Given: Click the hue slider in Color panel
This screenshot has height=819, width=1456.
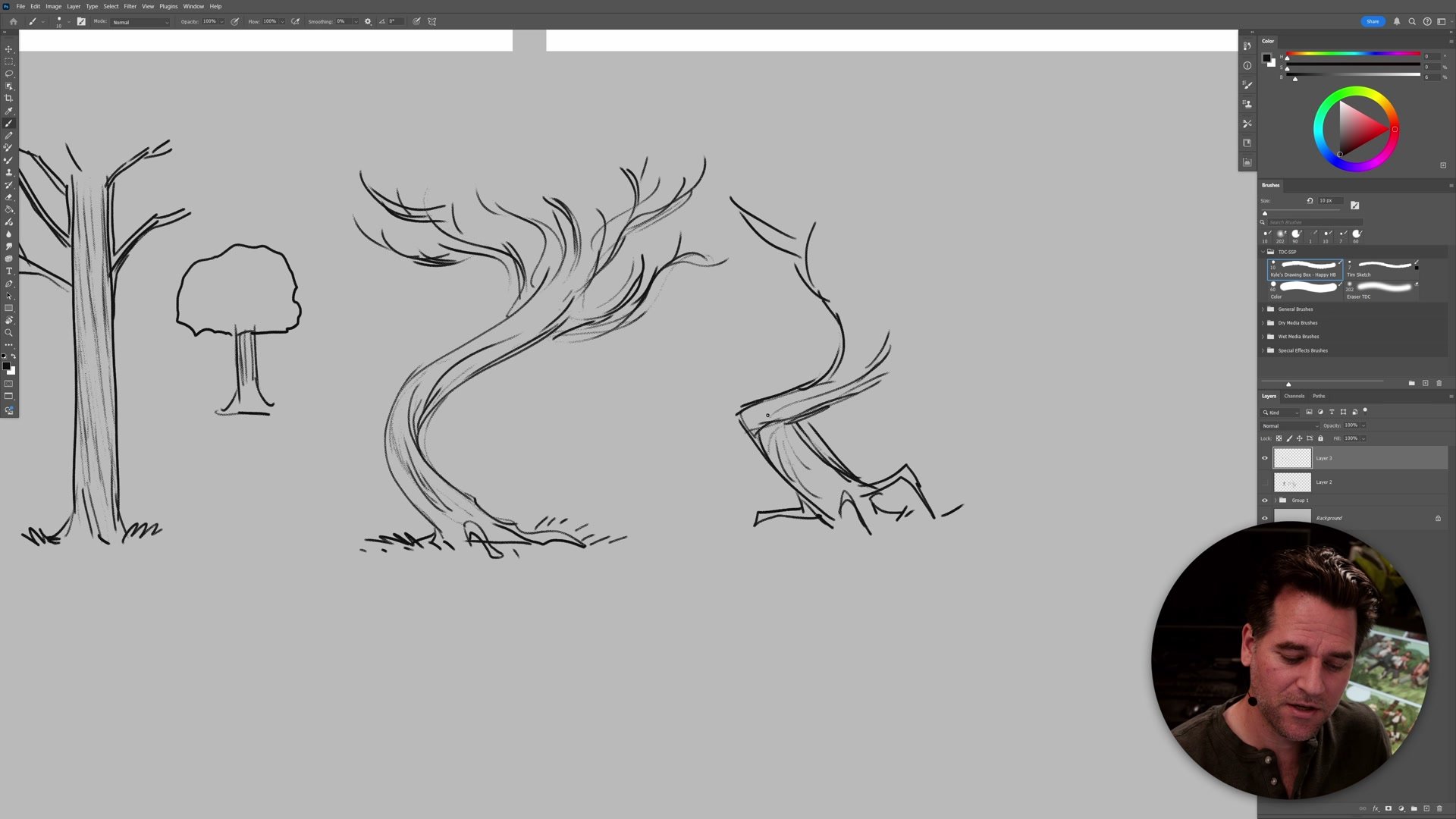Looking at the screenshot, I should click(1352, 54).
